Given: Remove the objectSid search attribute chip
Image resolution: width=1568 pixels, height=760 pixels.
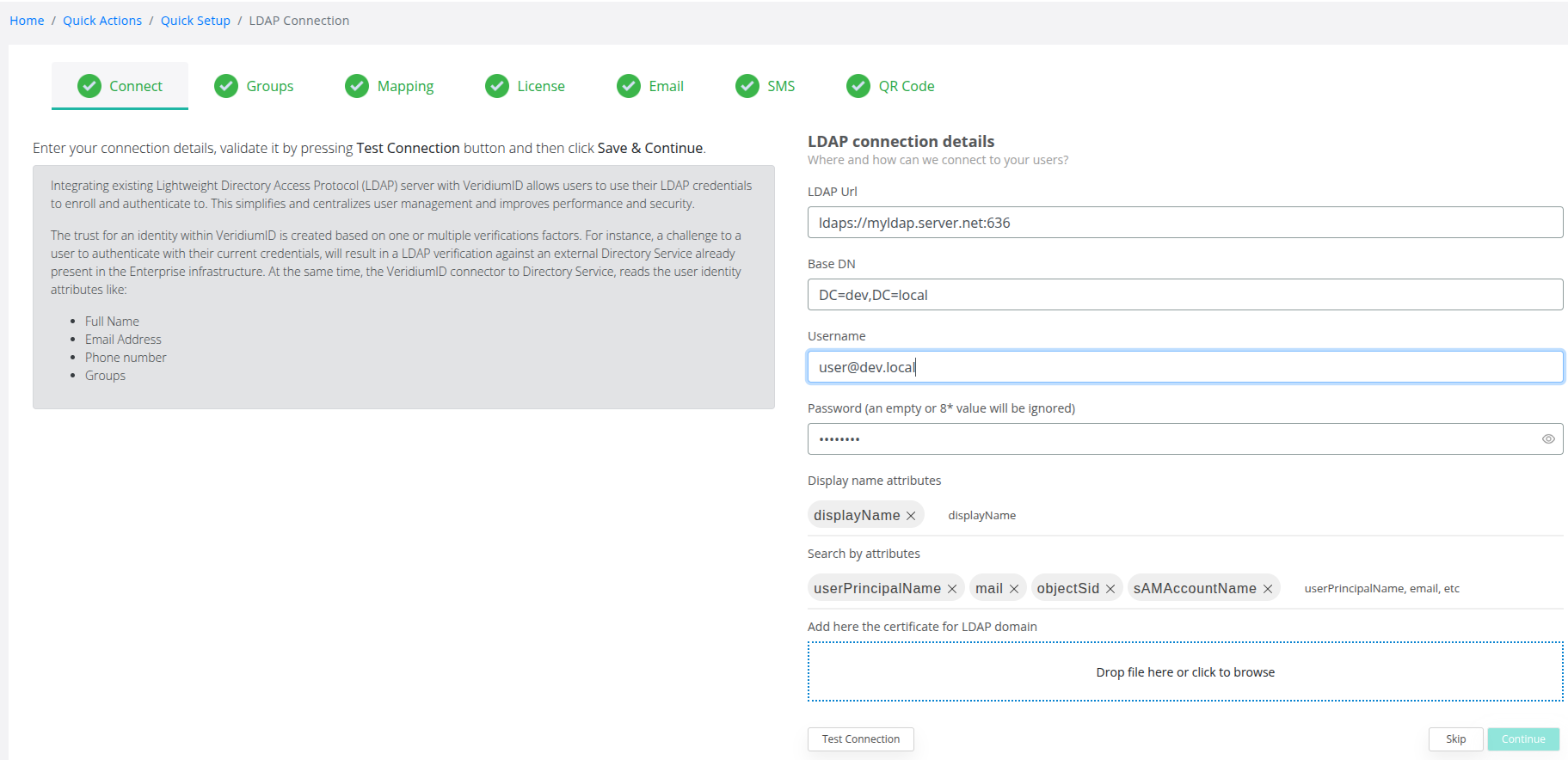Looking at the screenshot, I should click(x=1110, y=589).
